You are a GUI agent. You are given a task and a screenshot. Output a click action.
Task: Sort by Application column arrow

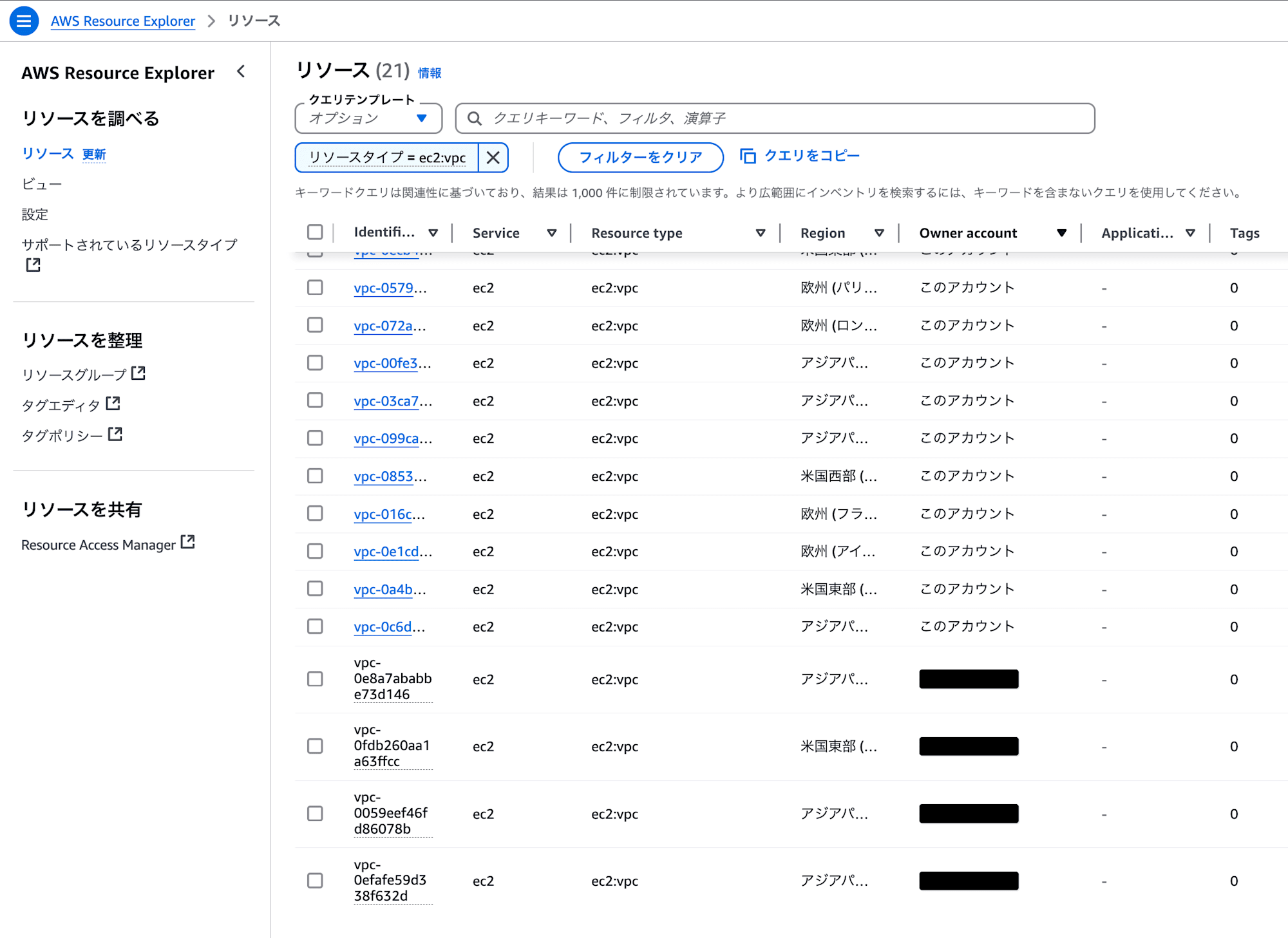point(1190,233)
